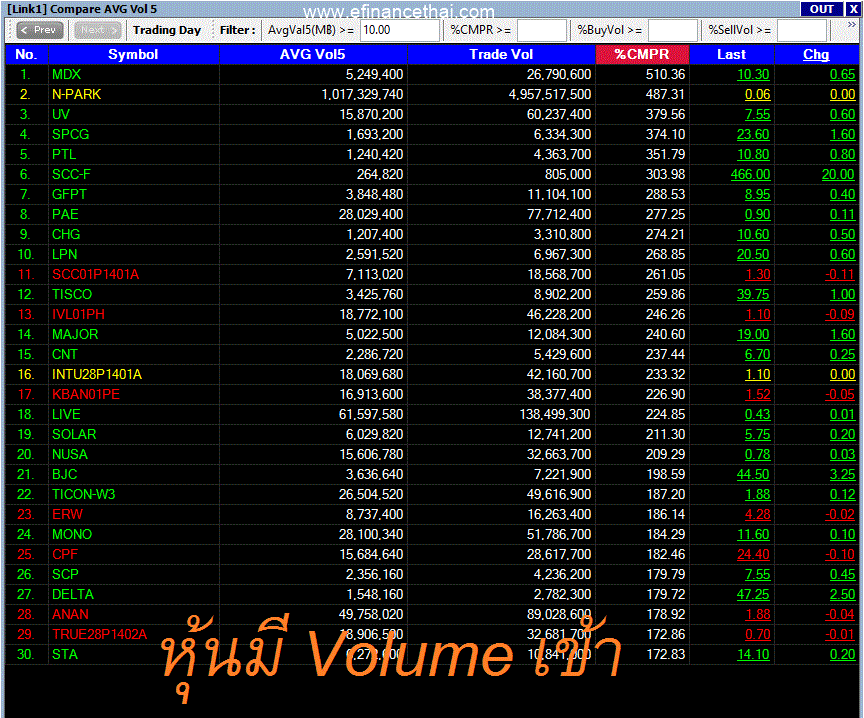Select the ANAN symbol
Viewport: 864px width, 718px height.
[x=71, y=614]
